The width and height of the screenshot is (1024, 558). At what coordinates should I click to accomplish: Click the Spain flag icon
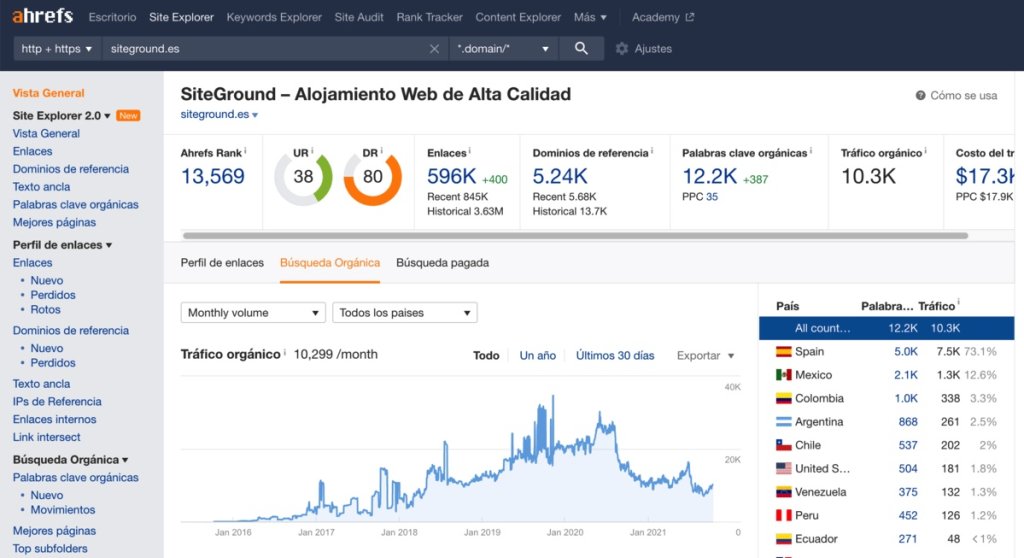point(784,352)
